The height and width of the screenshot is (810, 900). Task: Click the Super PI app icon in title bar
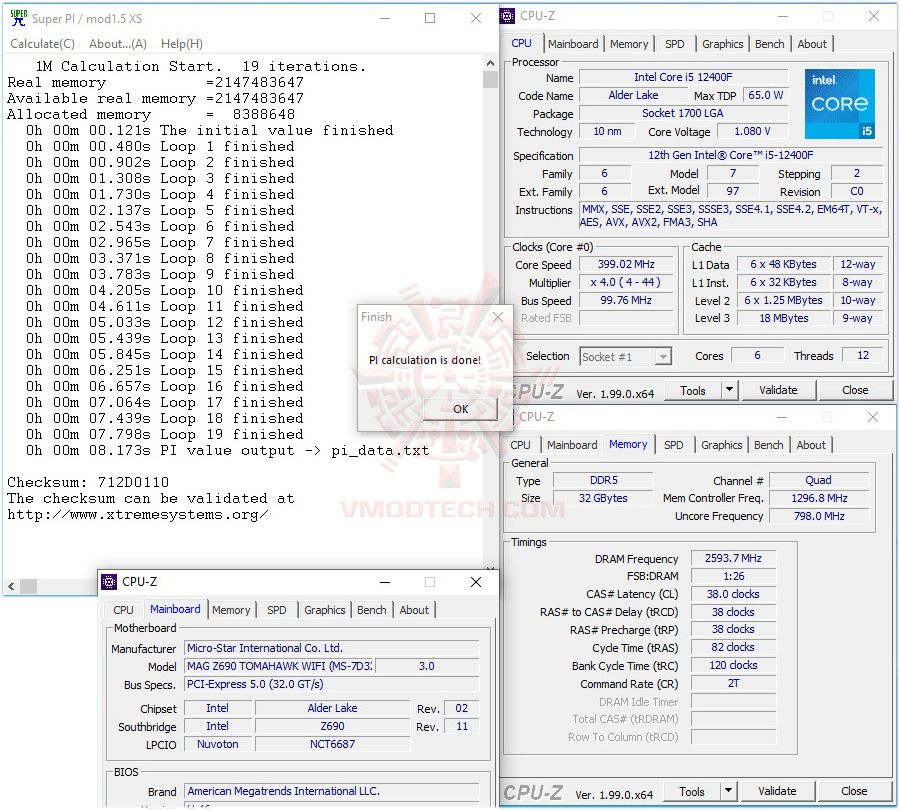pyautogui.click(x=18, y=18)
